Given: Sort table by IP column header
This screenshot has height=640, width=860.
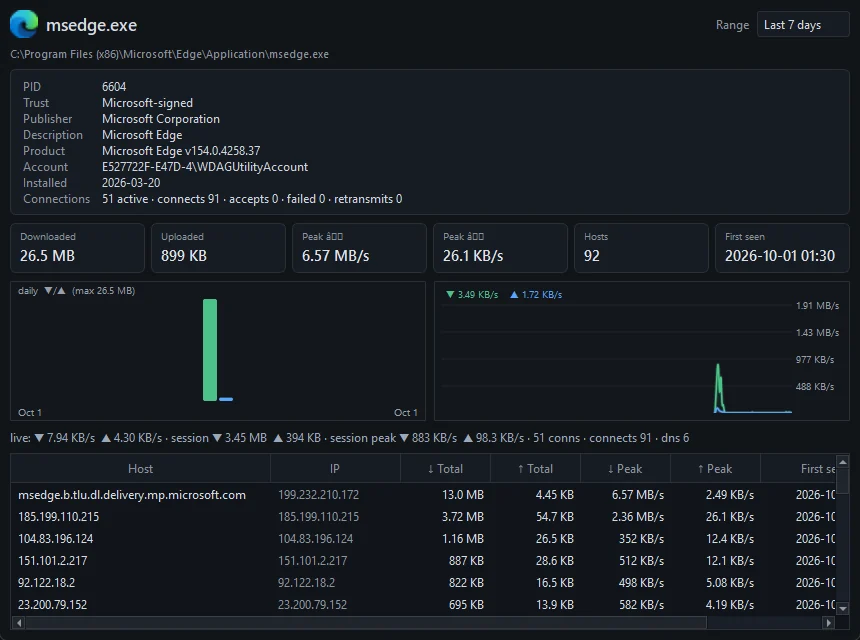Looking at the screenshot, I should click(335, 469).
